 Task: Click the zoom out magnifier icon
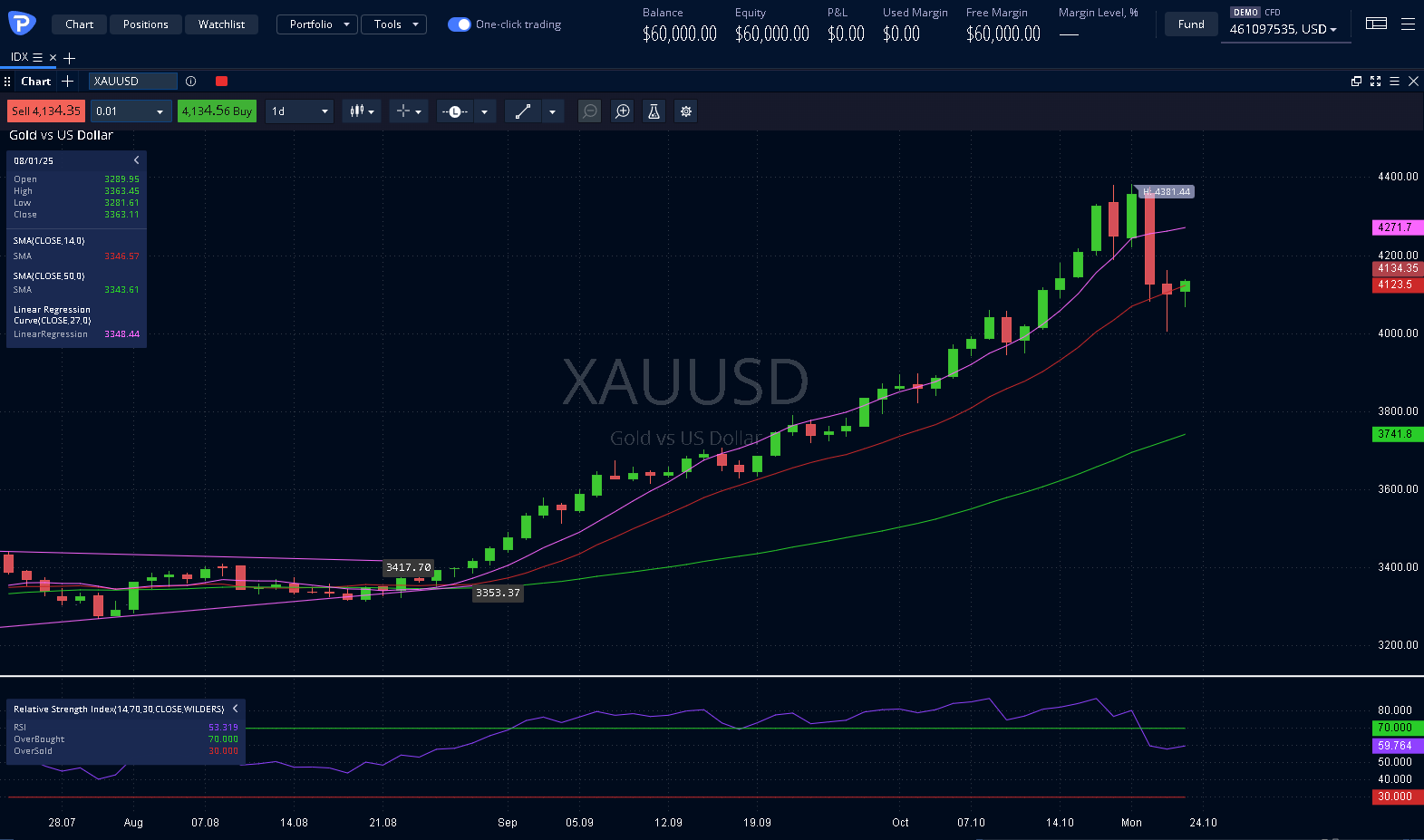point(590,111)
